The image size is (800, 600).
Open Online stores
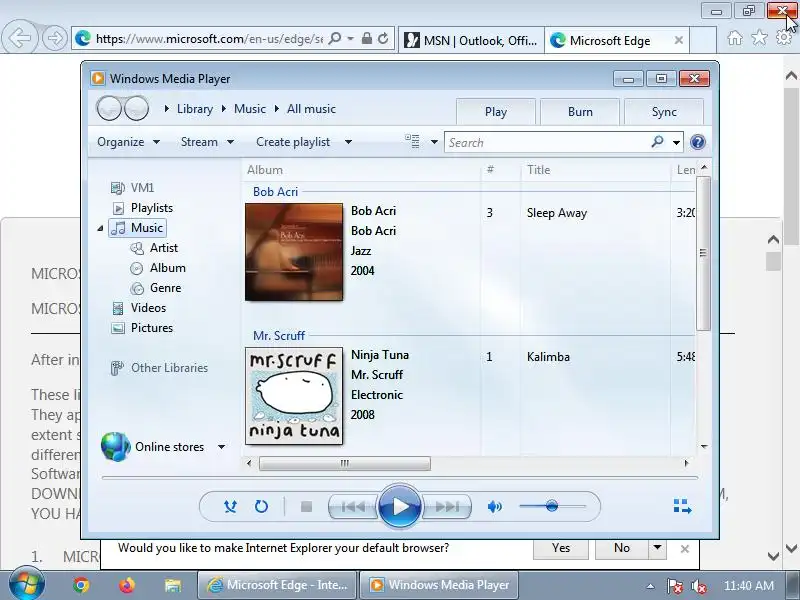(153, 446)
